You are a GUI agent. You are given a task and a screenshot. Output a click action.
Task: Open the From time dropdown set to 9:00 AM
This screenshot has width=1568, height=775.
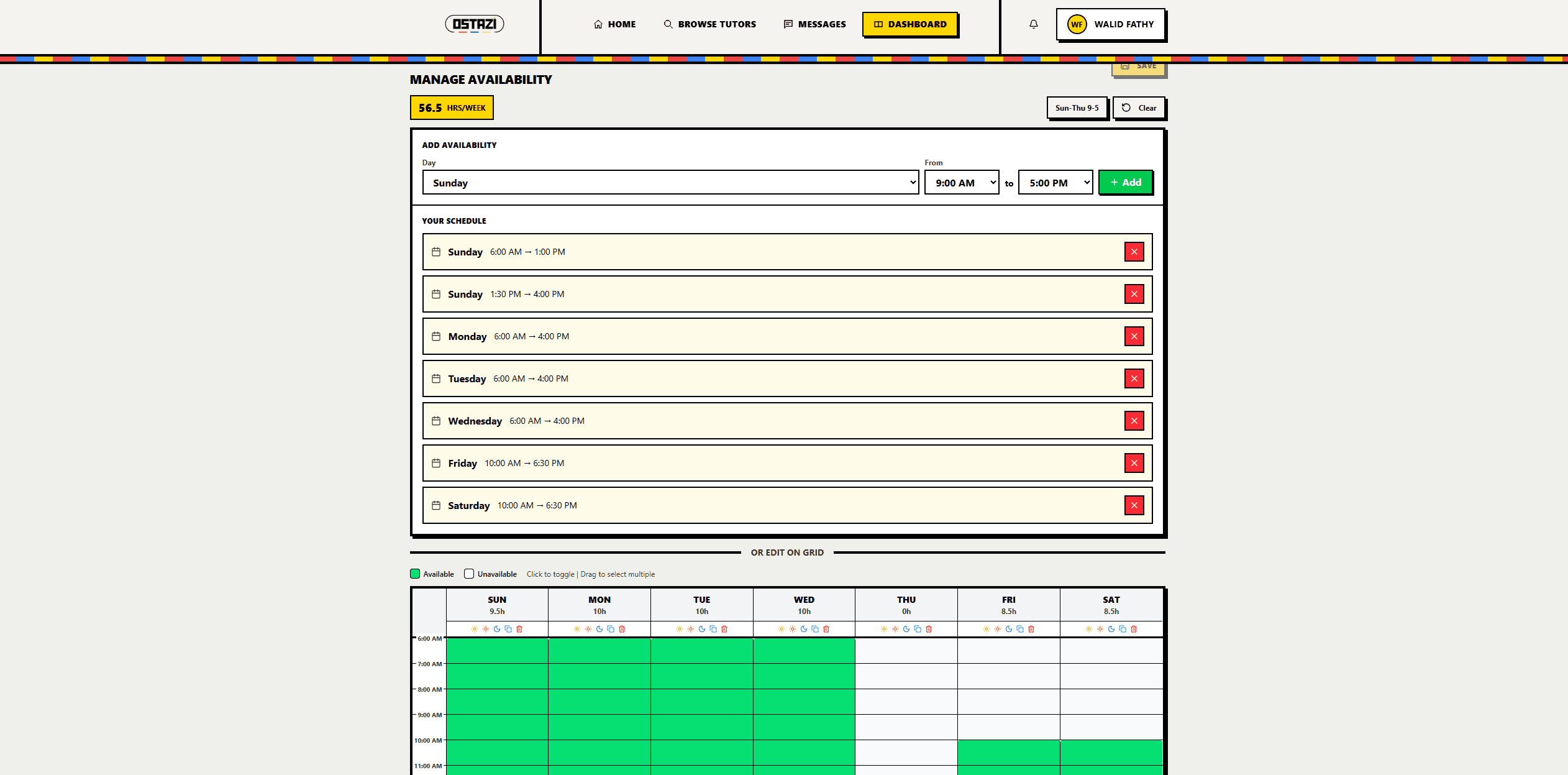(x=961, y=182)
